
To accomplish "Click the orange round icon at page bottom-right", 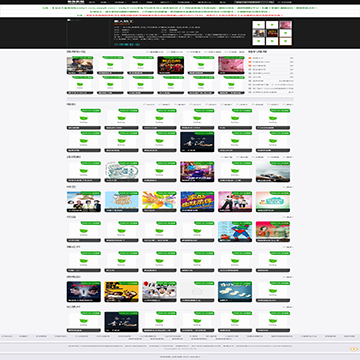I will tap(354, 349).
